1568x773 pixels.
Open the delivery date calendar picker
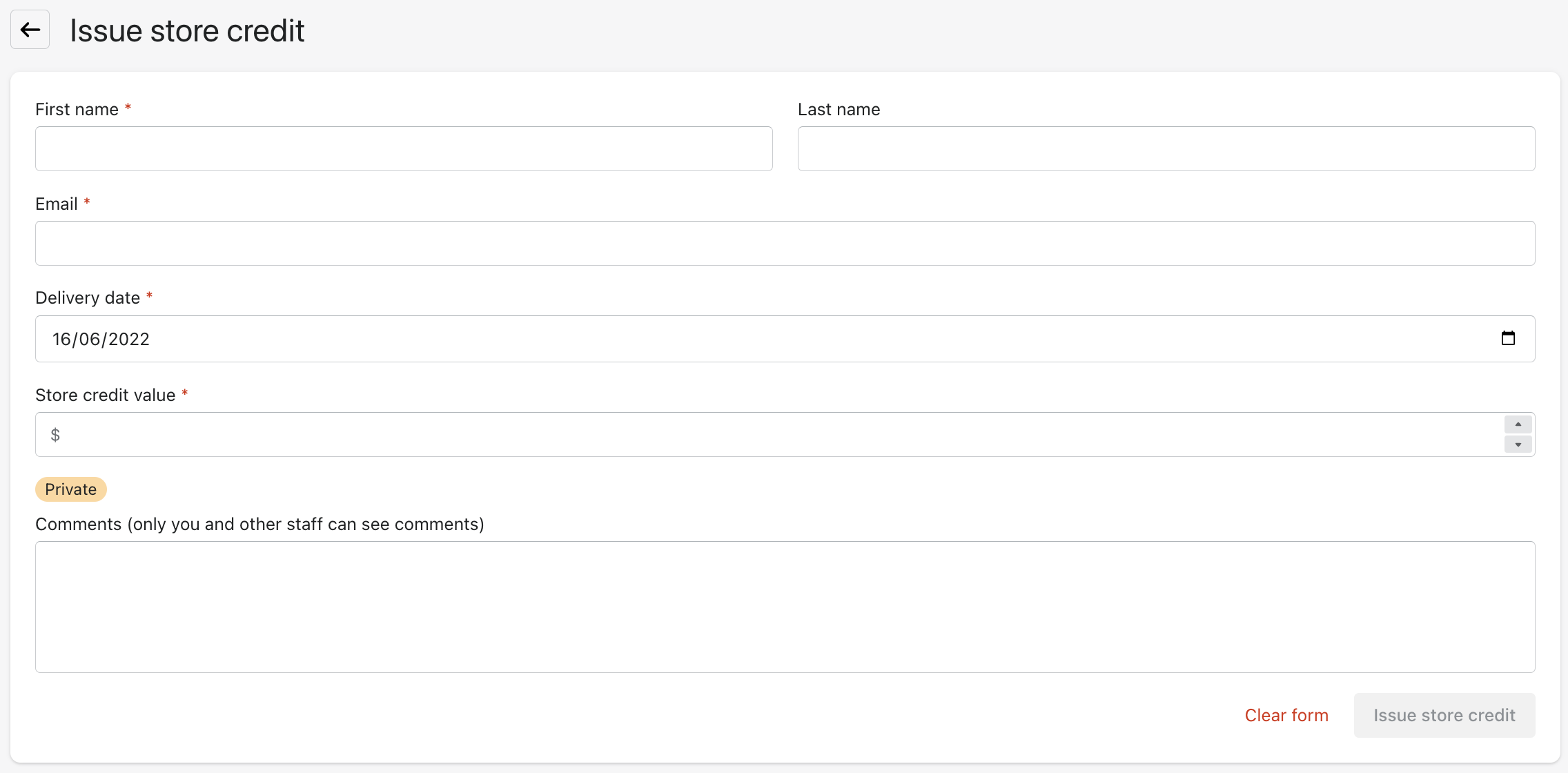pos(1508,338)
